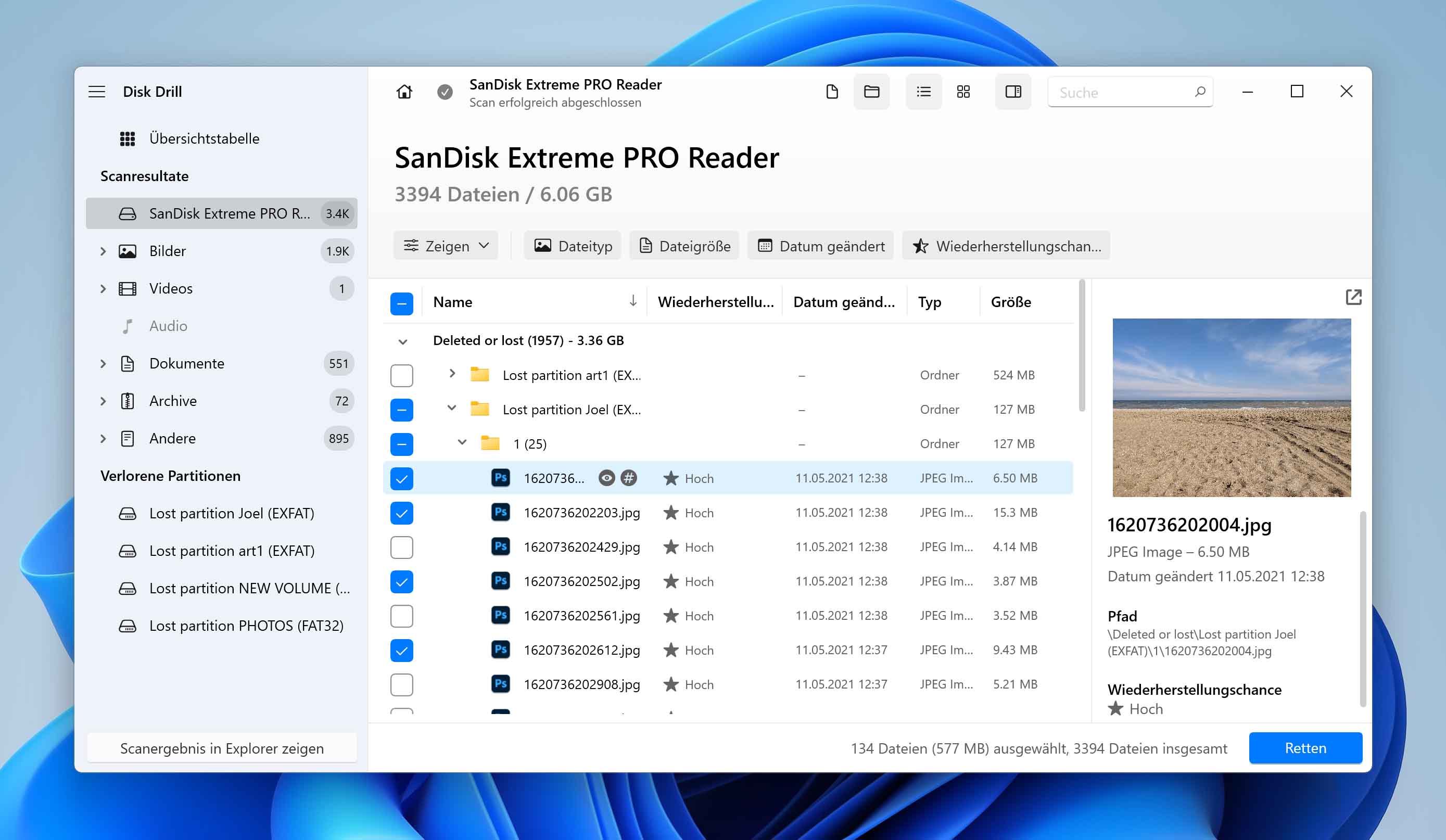Select SanDisk Extreme PRO R... scan result

pyautogui.click(x=222, y=213)
